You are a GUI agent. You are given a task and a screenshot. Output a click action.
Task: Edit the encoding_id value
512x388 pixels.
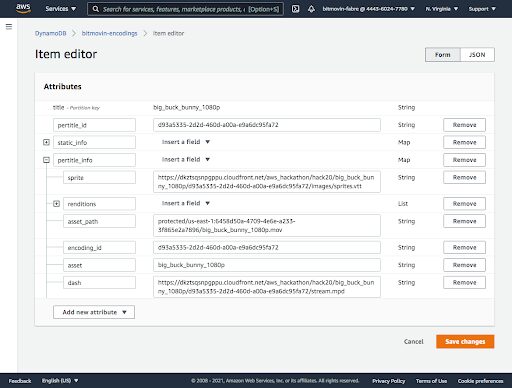point(267,248)
